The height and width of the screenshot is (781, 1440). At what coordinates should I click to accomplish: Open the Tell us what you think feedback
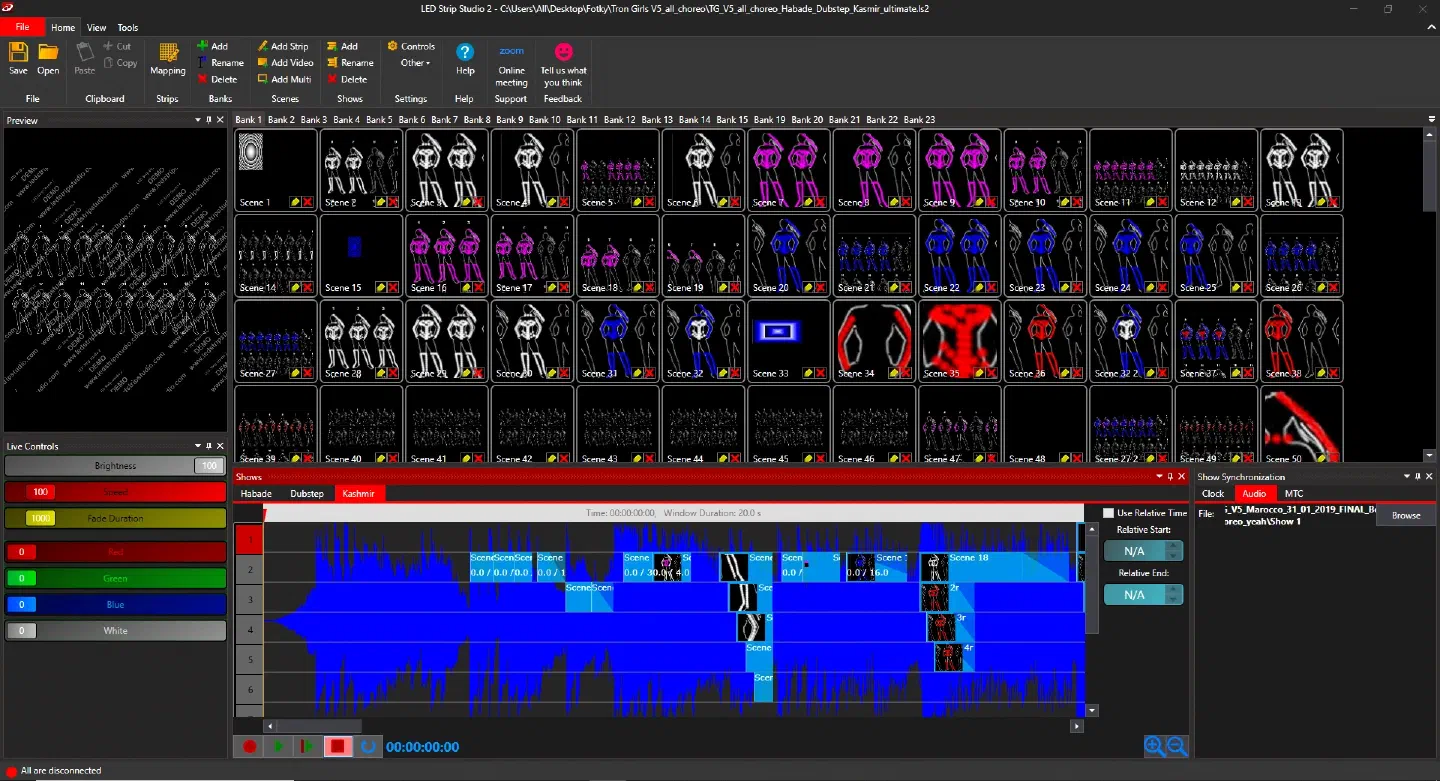point(564,64)
